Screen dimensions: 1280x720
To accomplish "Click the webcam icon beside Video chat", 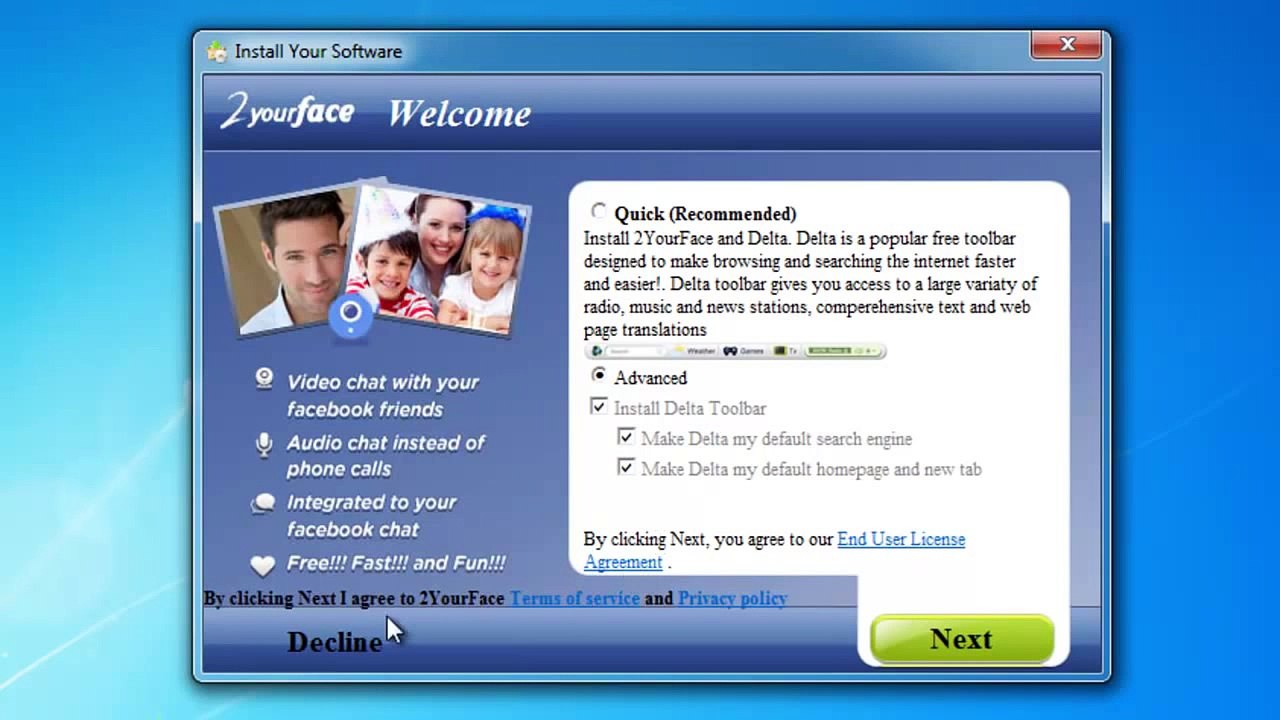I will coord(264,378).
